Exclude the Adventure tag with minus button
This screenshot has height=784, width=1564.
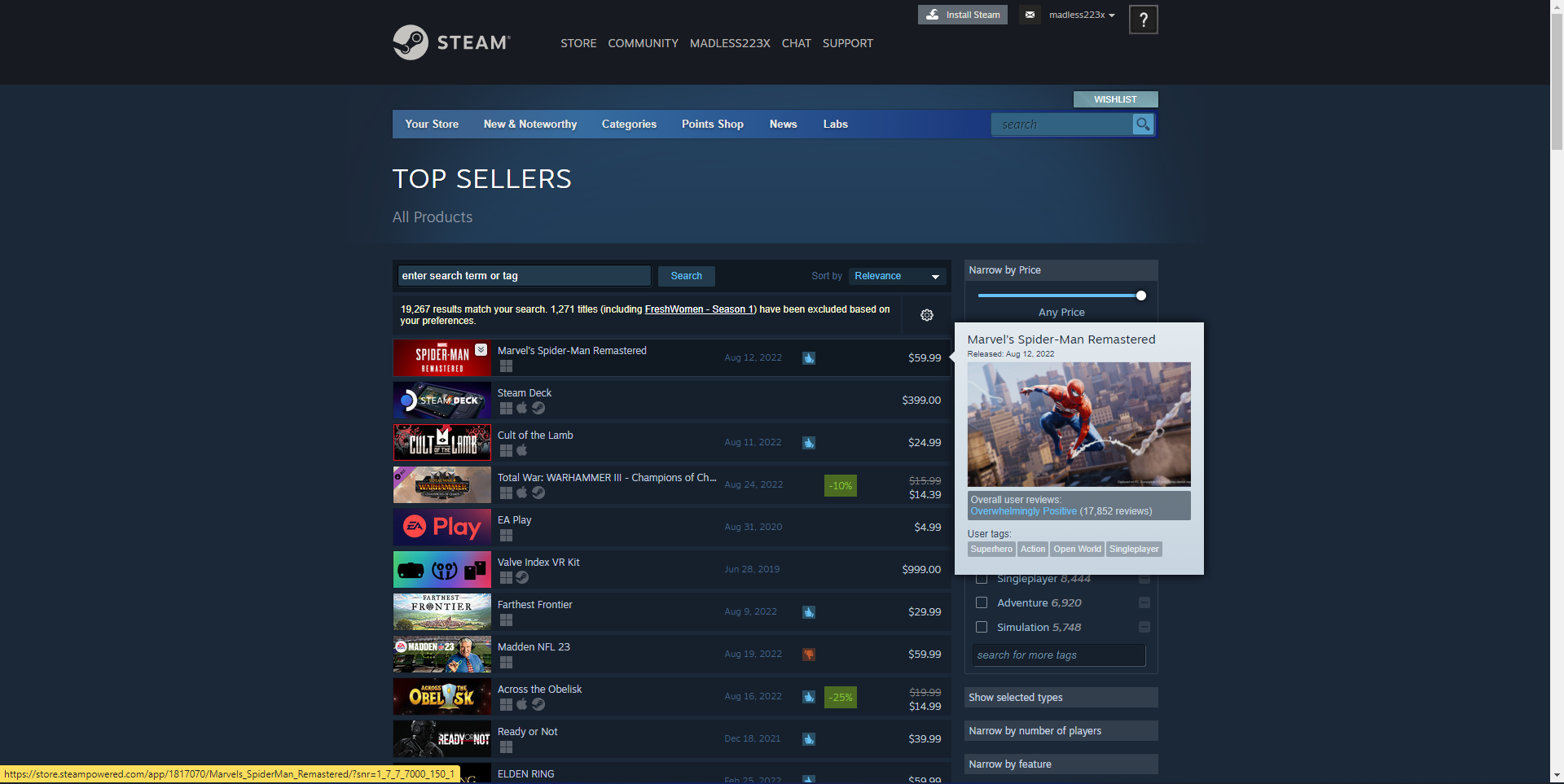tap(1144, 603)
